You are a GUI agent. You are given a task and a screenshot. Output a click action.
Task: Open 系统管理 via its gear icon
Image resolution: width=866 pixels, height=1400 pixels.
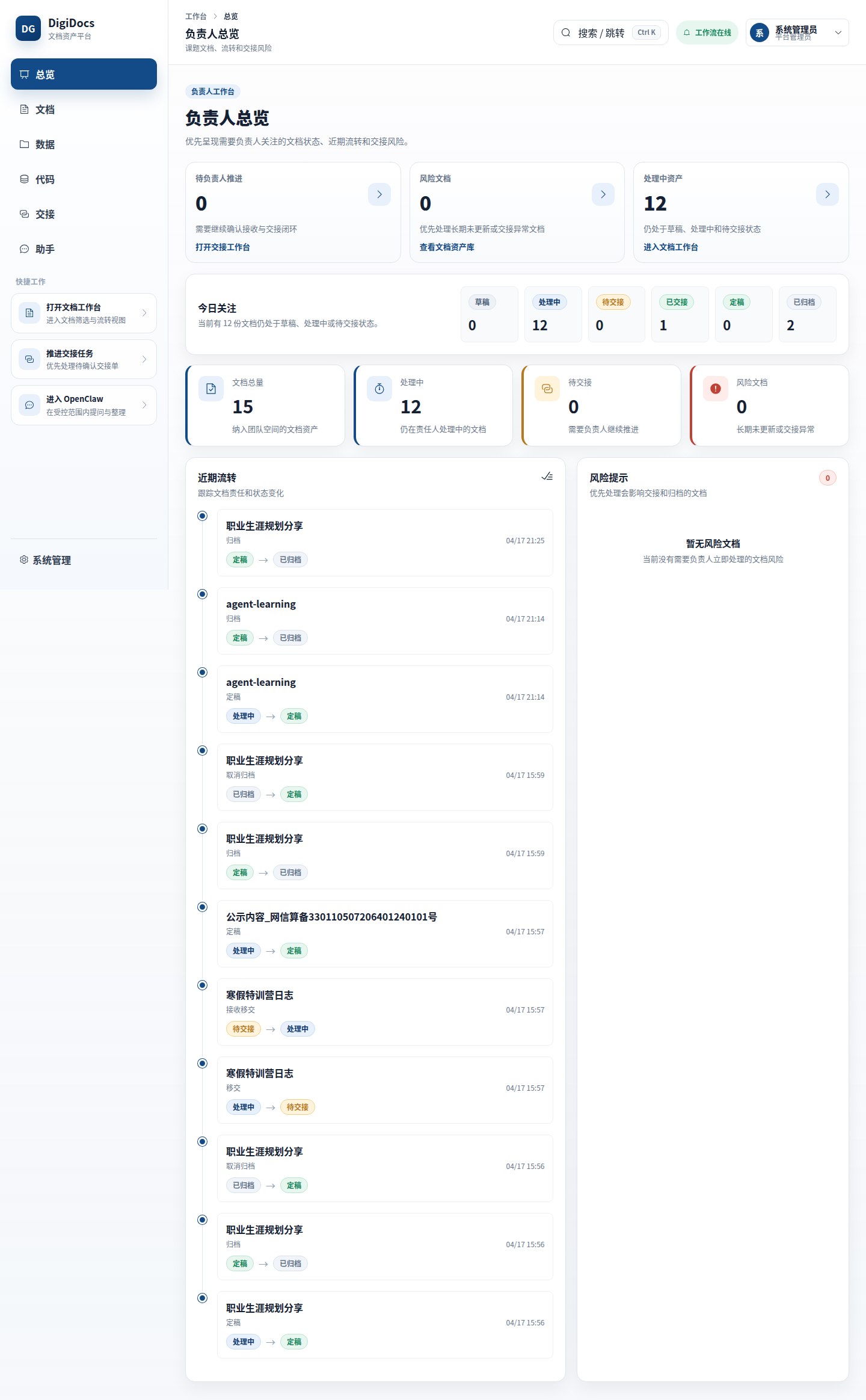pos(24,560)
